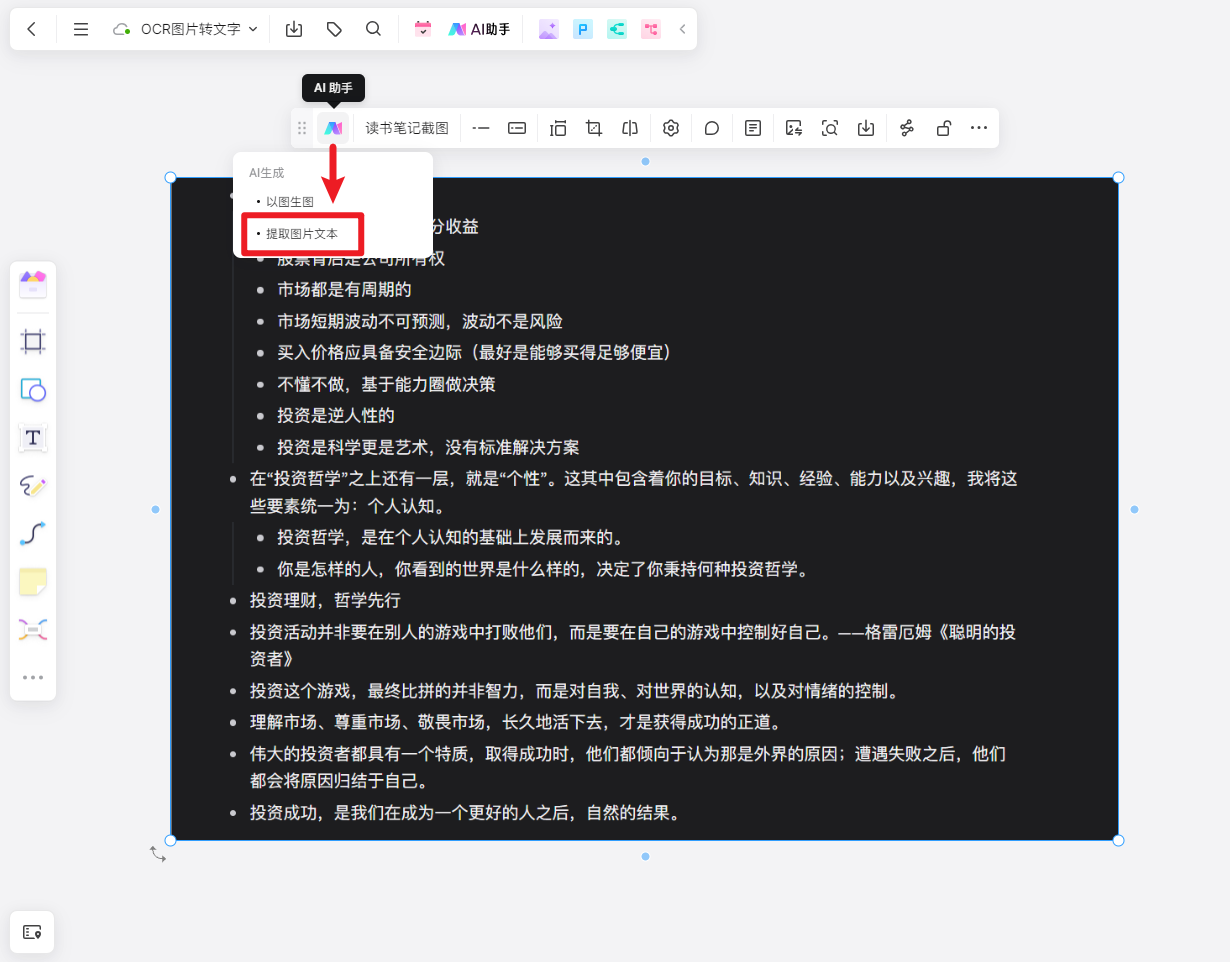Open the Mind Map tool
This screenshot has width=1230, height=962.
[x=33, y=629]
